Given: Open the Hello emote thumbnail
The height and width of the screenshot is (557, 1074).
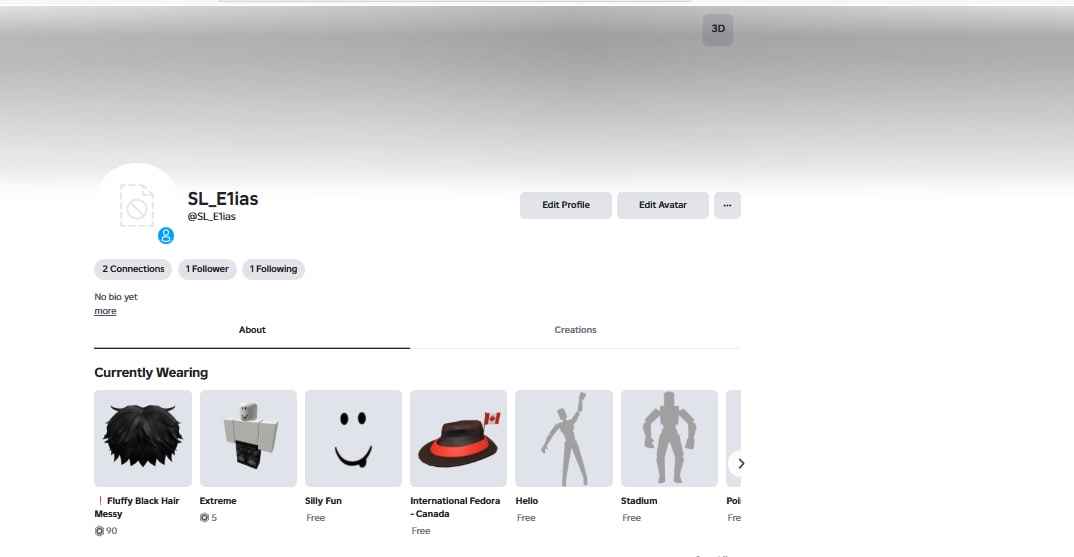Looking at the screenshot, I should tap(564, 438).
